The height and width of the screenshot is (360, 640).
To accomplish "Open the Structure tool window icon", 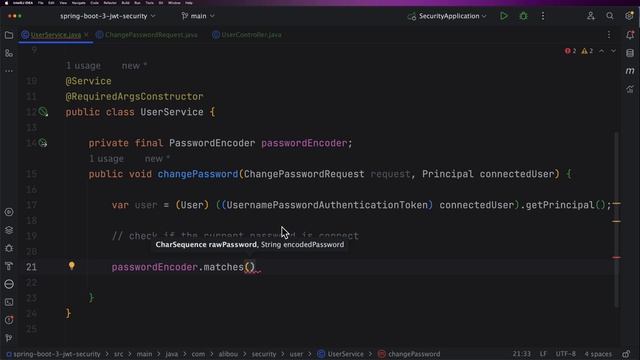I will pos(9,53).
